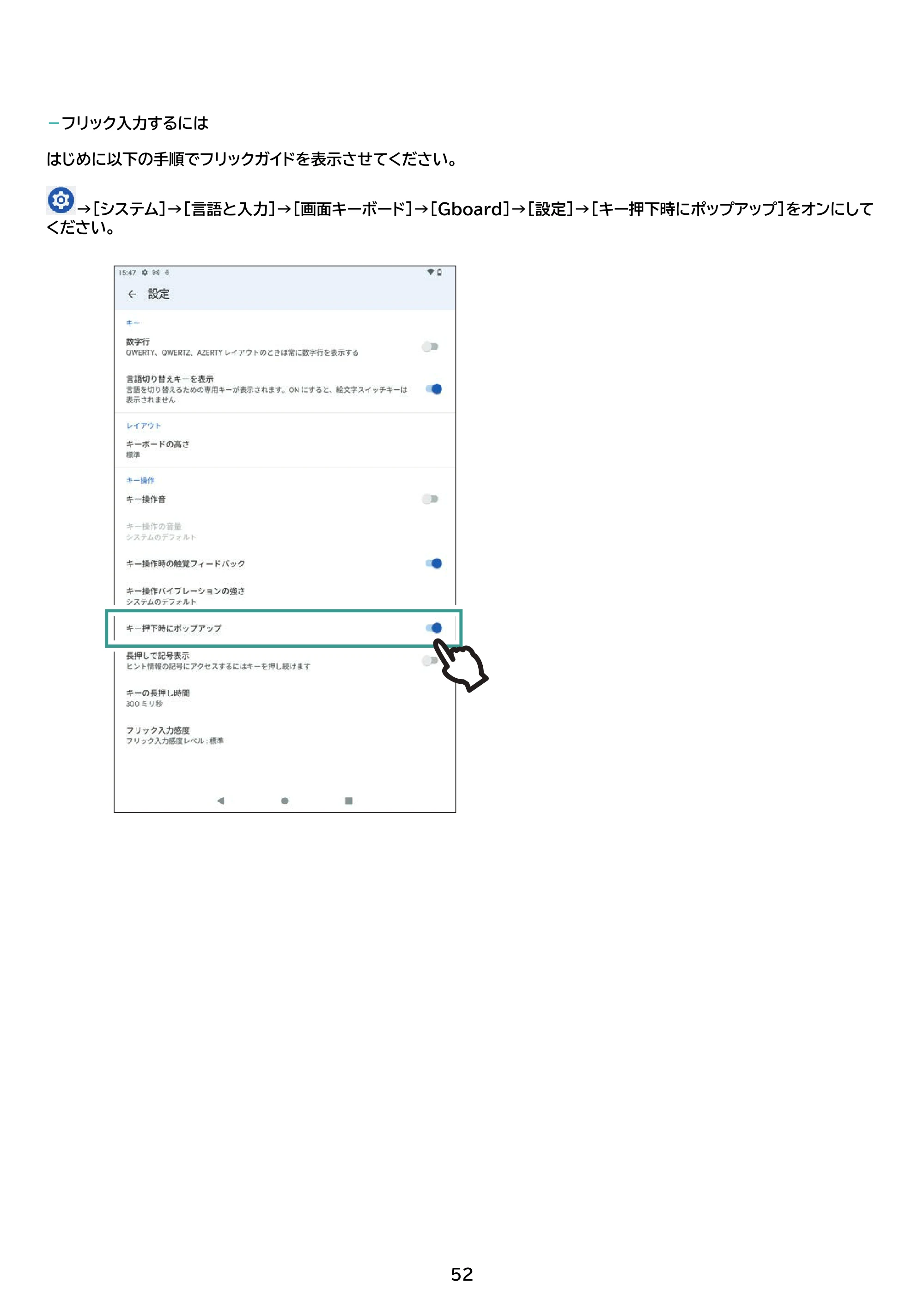
Task: Toggle キー押下時にポップアップ switch
Action: tap(434, 628)
